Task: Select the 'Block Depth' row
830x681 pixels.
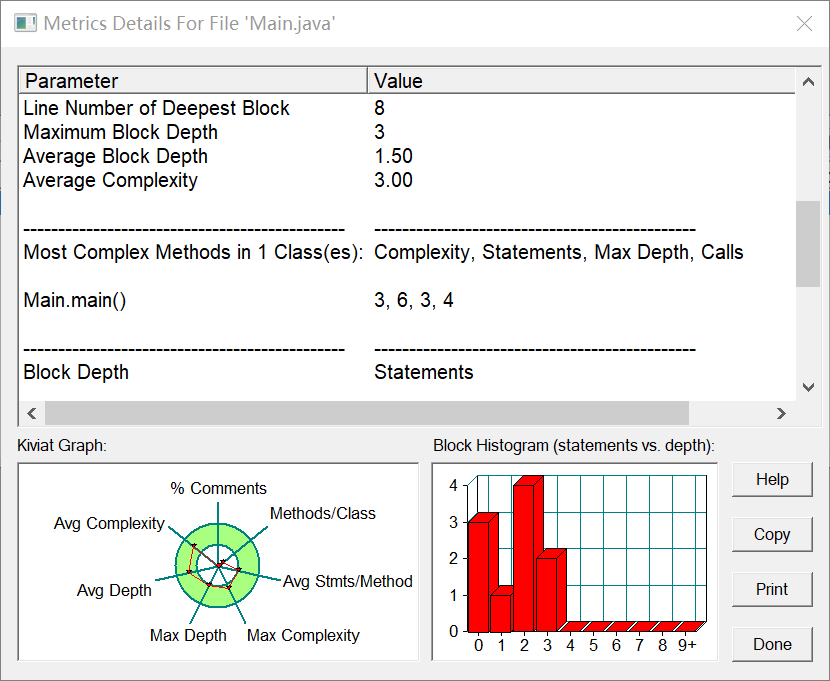Action: click(x=408, y=372)
